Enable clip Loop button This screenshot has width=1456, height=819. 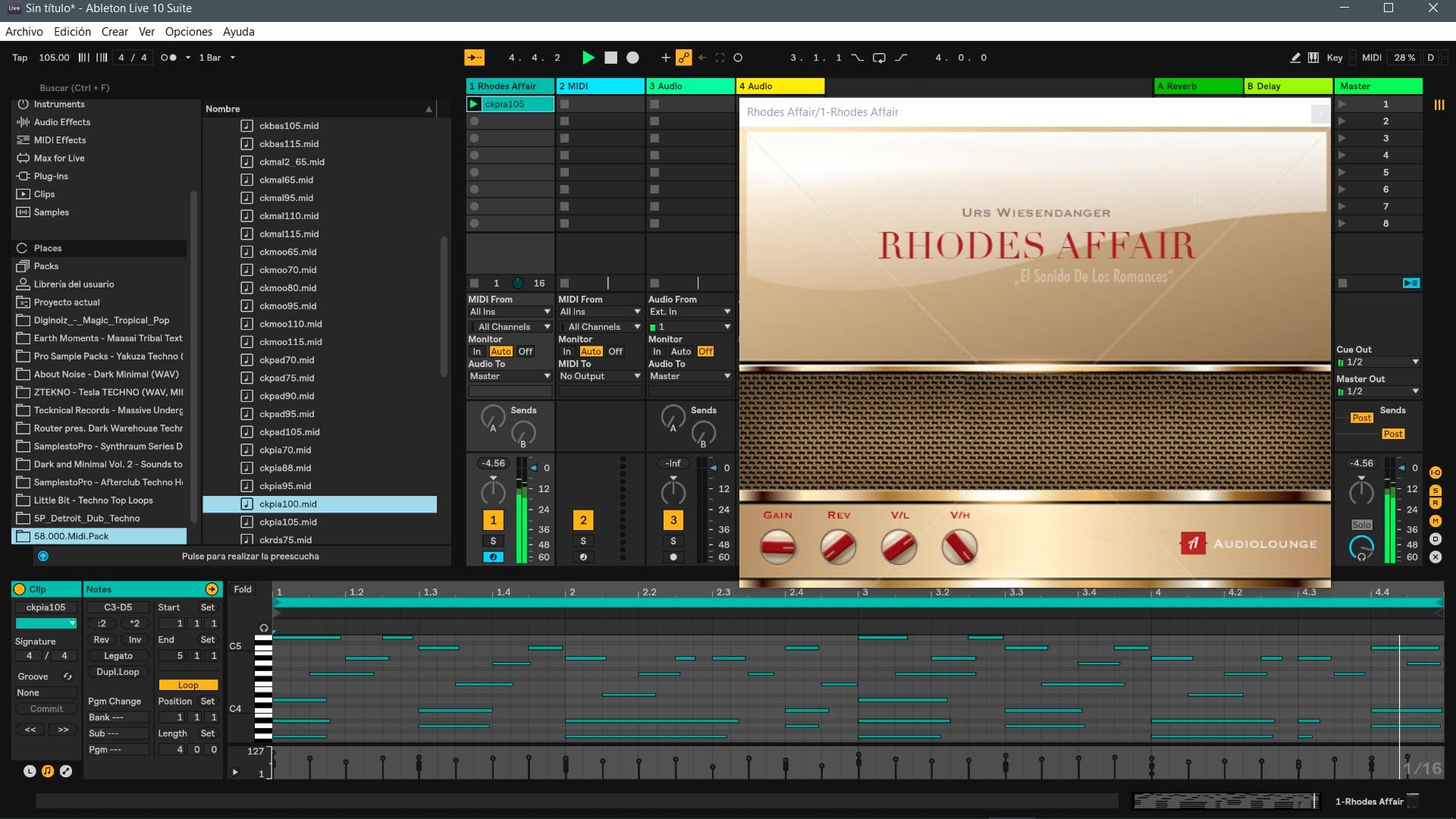pyautogui.click(x=188, y=685)
